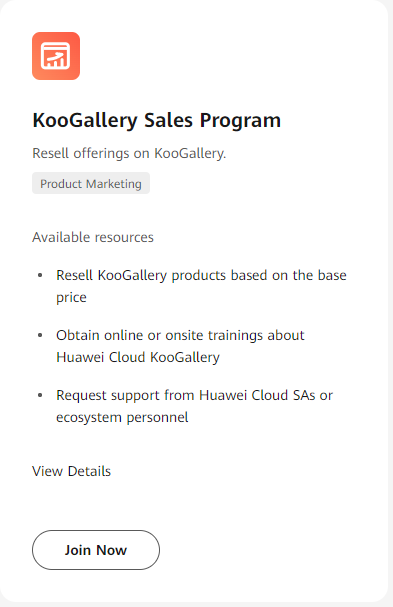Click the 'Huawei Cloud KooGallery' text line
The width and height of the screenshot is (393, 607).
(x=138, y=357)
